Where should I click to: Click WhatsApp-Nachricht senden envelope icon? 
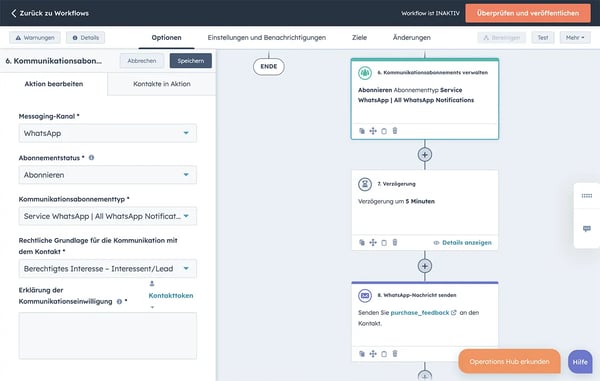point(365,295)
